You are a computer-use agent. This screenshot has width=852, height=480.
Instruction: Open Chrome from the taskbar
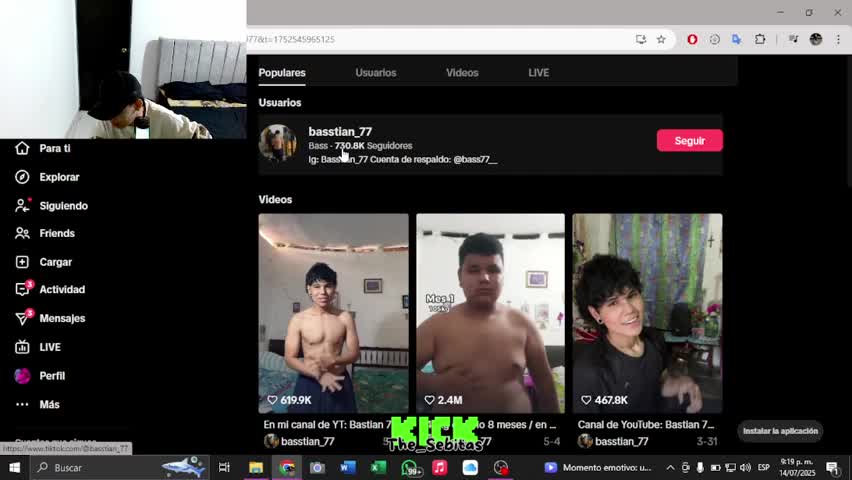287,467
